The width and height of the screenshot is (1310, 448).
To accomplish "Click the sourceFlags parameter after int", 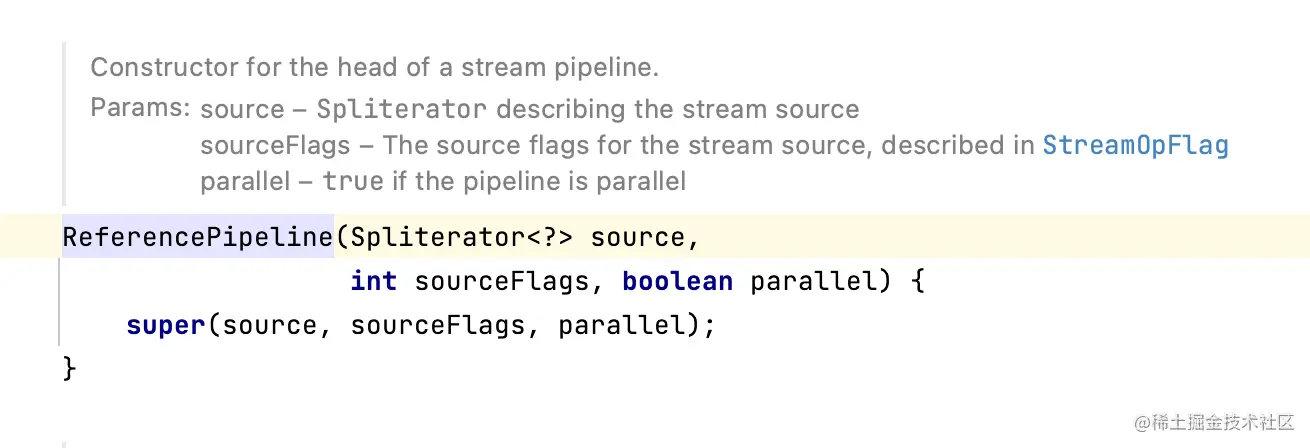I will [501, 282].
